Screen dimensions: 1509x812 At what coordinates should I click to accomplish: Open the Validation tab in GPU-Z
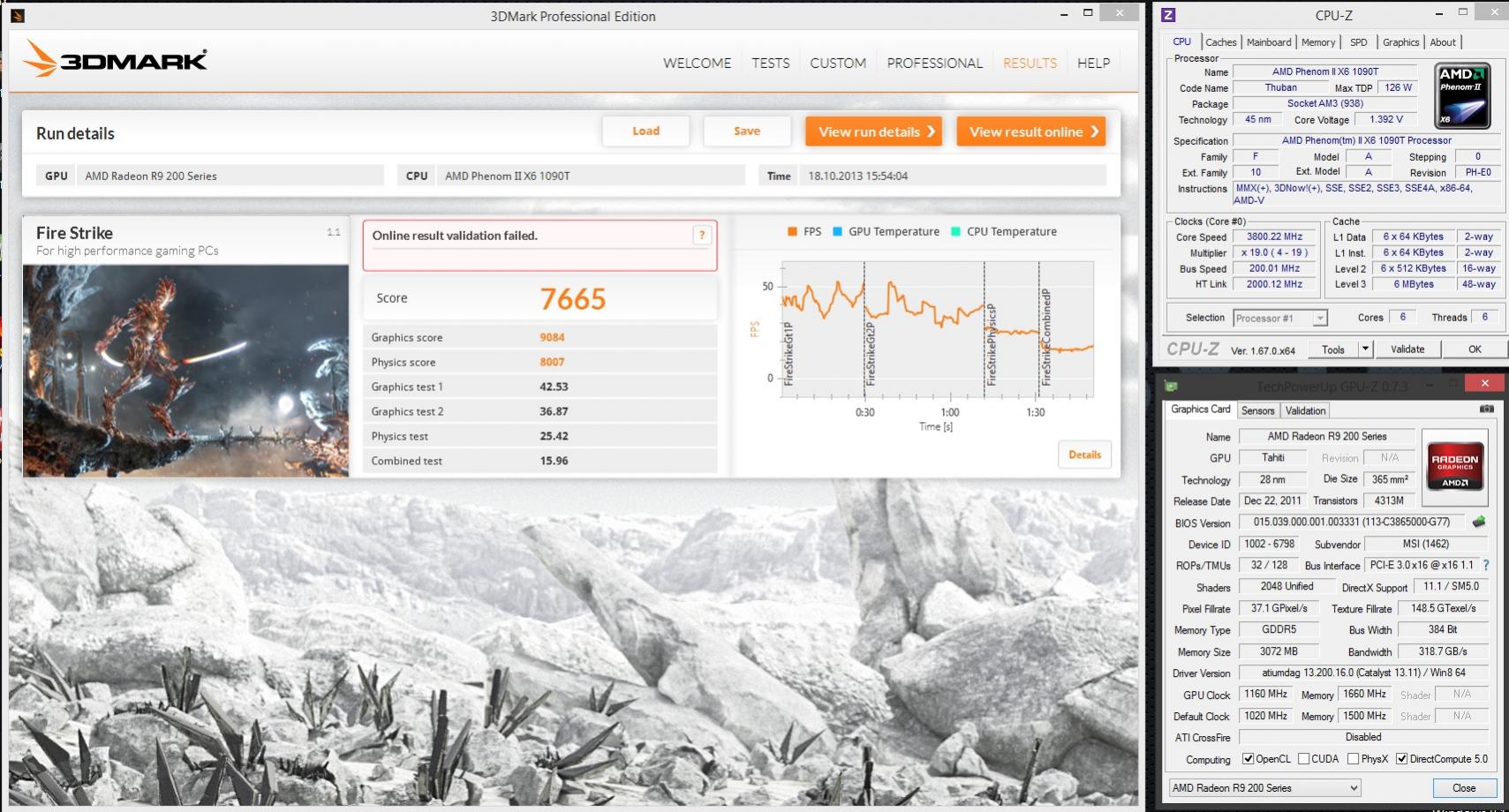click(1305, 410)
